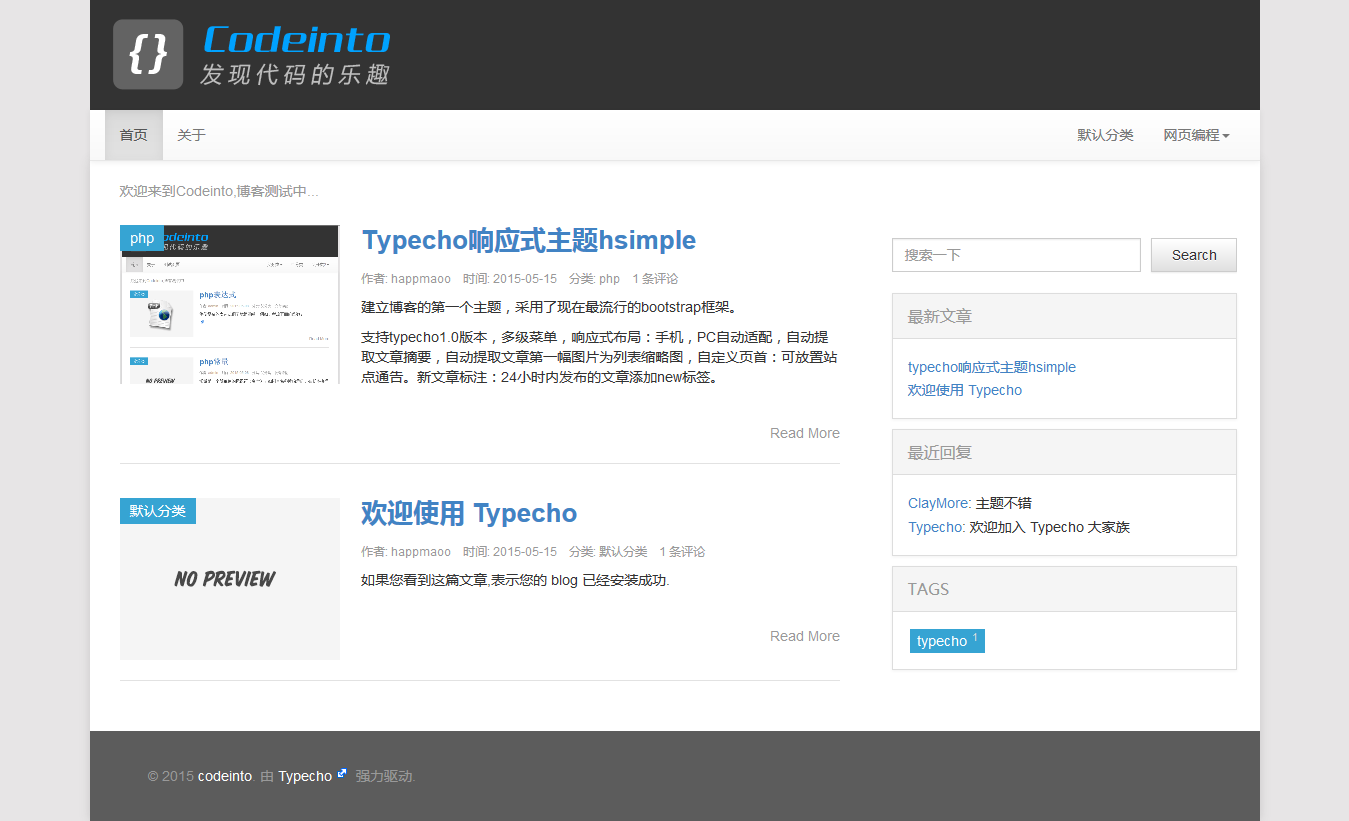Open the 默认分类 navigation item
This screenshot has width=1349, height=821.
pos(1105,135)
